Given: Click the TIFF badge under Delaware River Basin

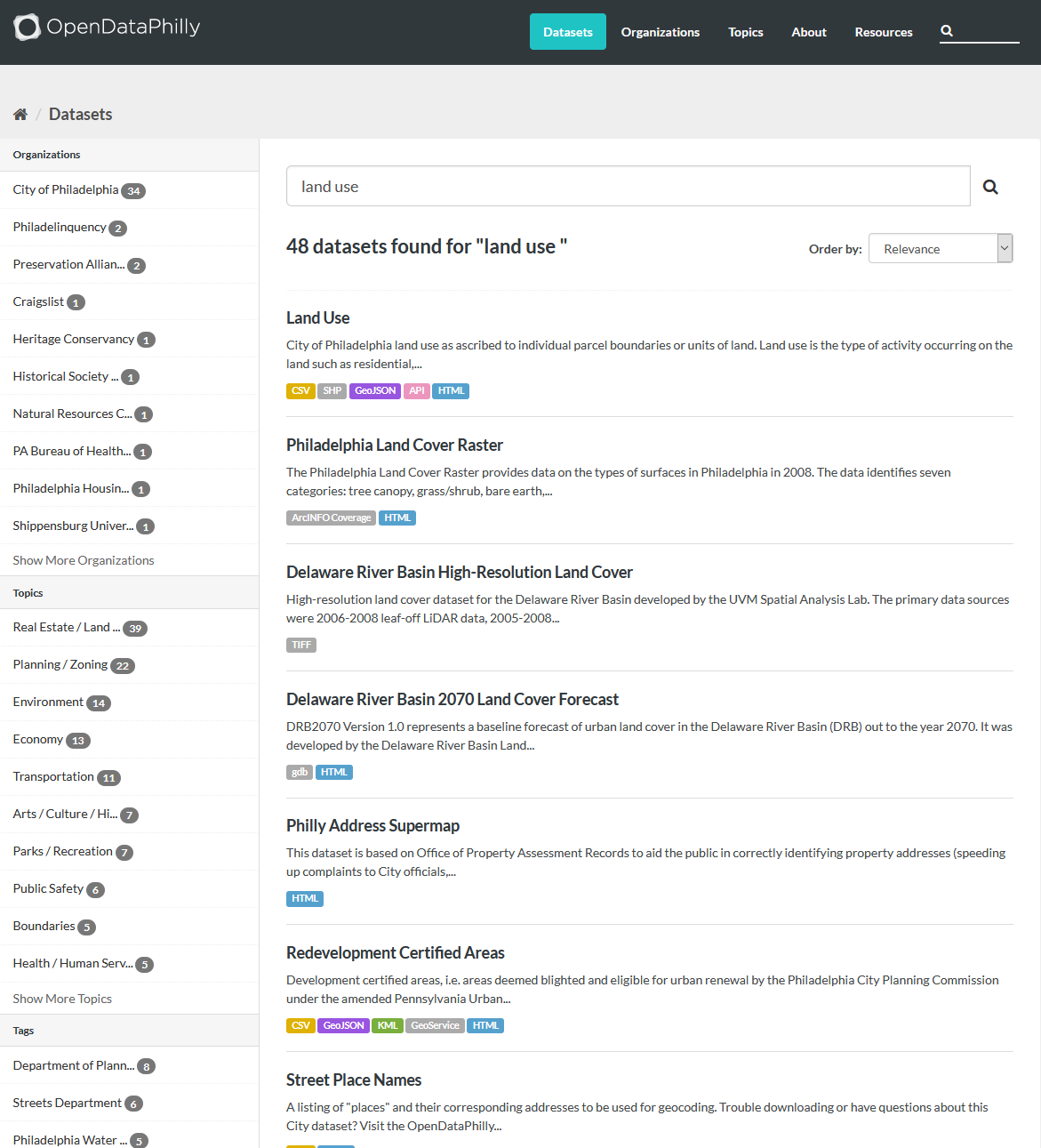Looking at the screenshot, I should [x=301, y=646].
